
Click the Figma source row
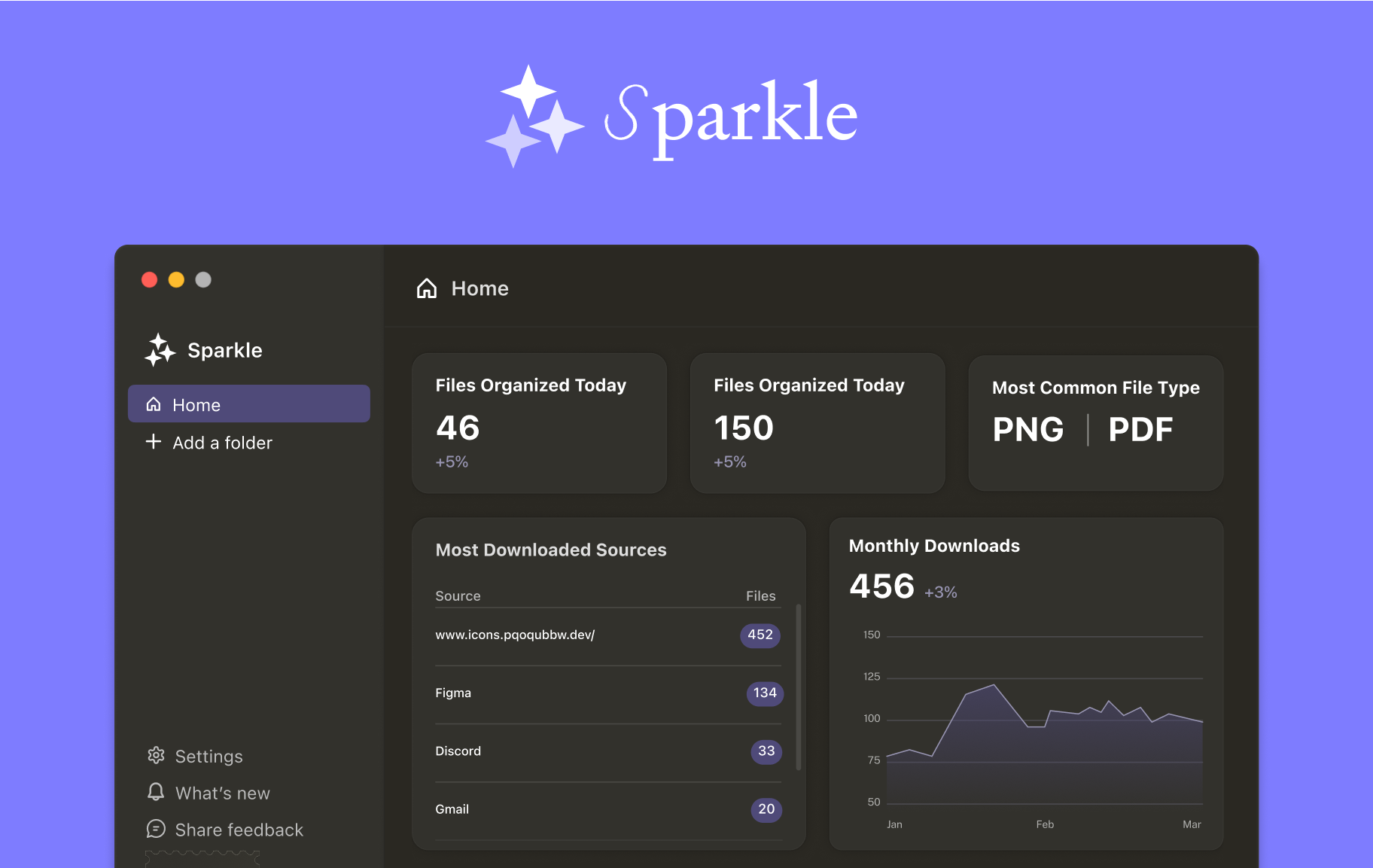(x=453, y=693)
